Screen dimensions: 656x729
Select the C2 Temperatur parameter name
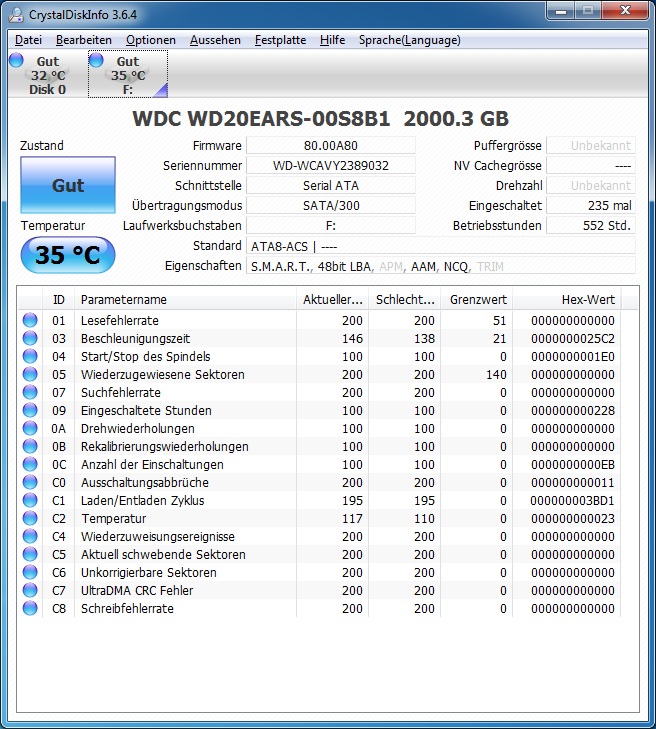113,518
